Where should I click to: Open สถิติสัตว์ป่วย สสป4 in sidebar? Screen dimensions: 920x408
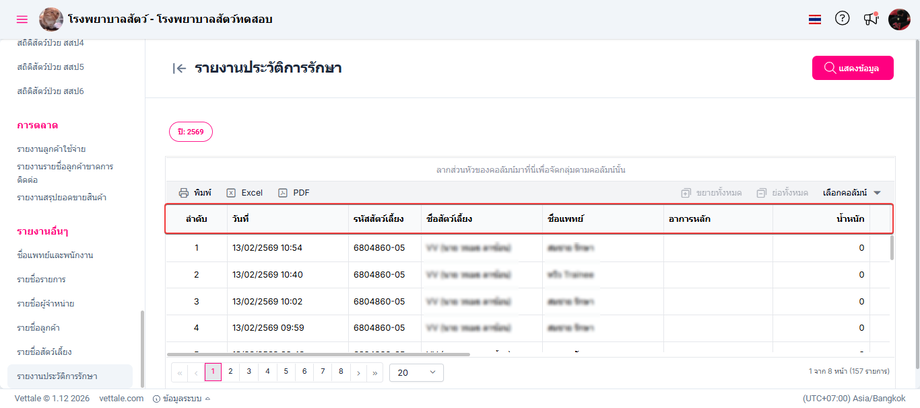50,43
